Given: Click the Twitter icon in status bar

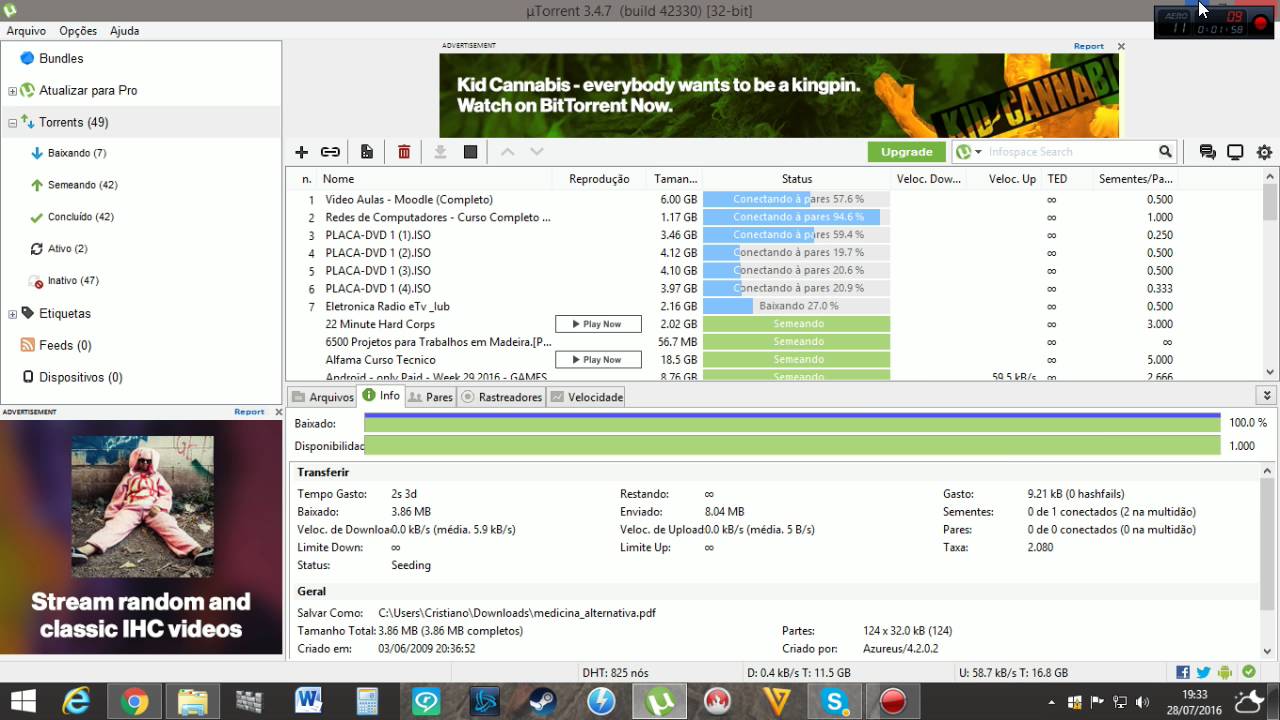Looking at the screenshot, I should pos(1203,673).
